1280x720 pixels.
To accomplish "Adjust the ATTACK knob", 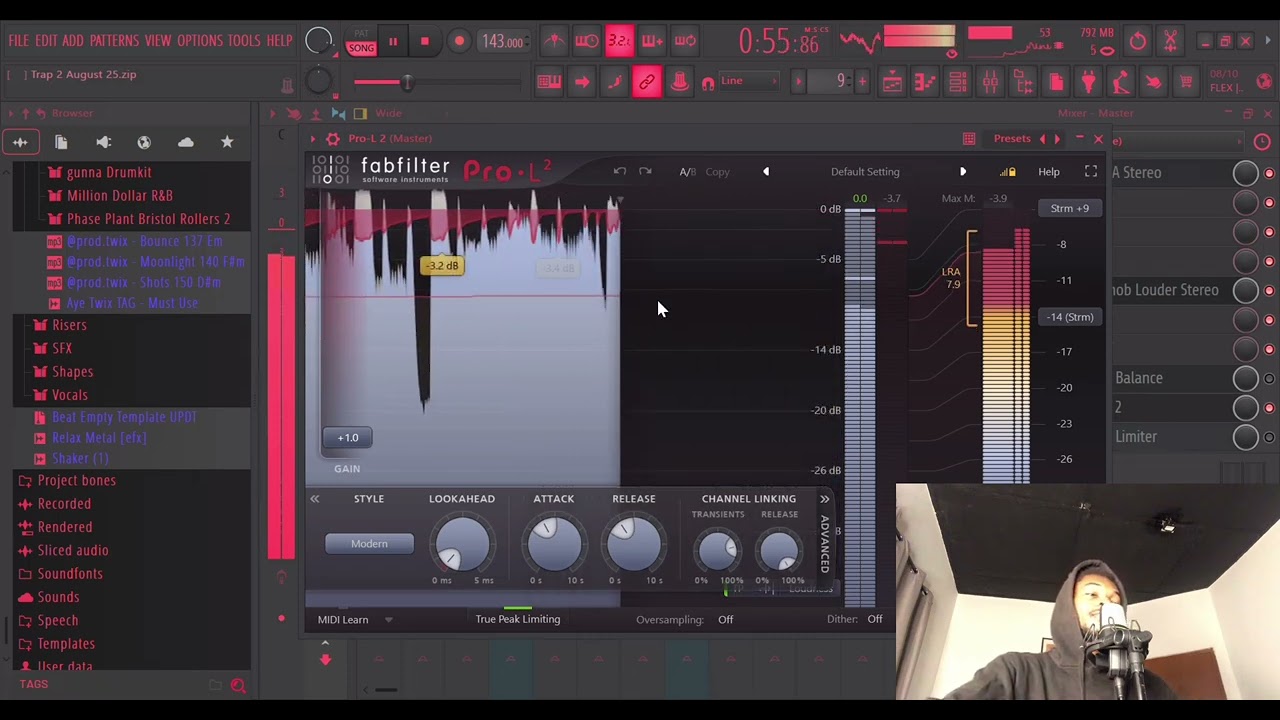I will 554,544.
